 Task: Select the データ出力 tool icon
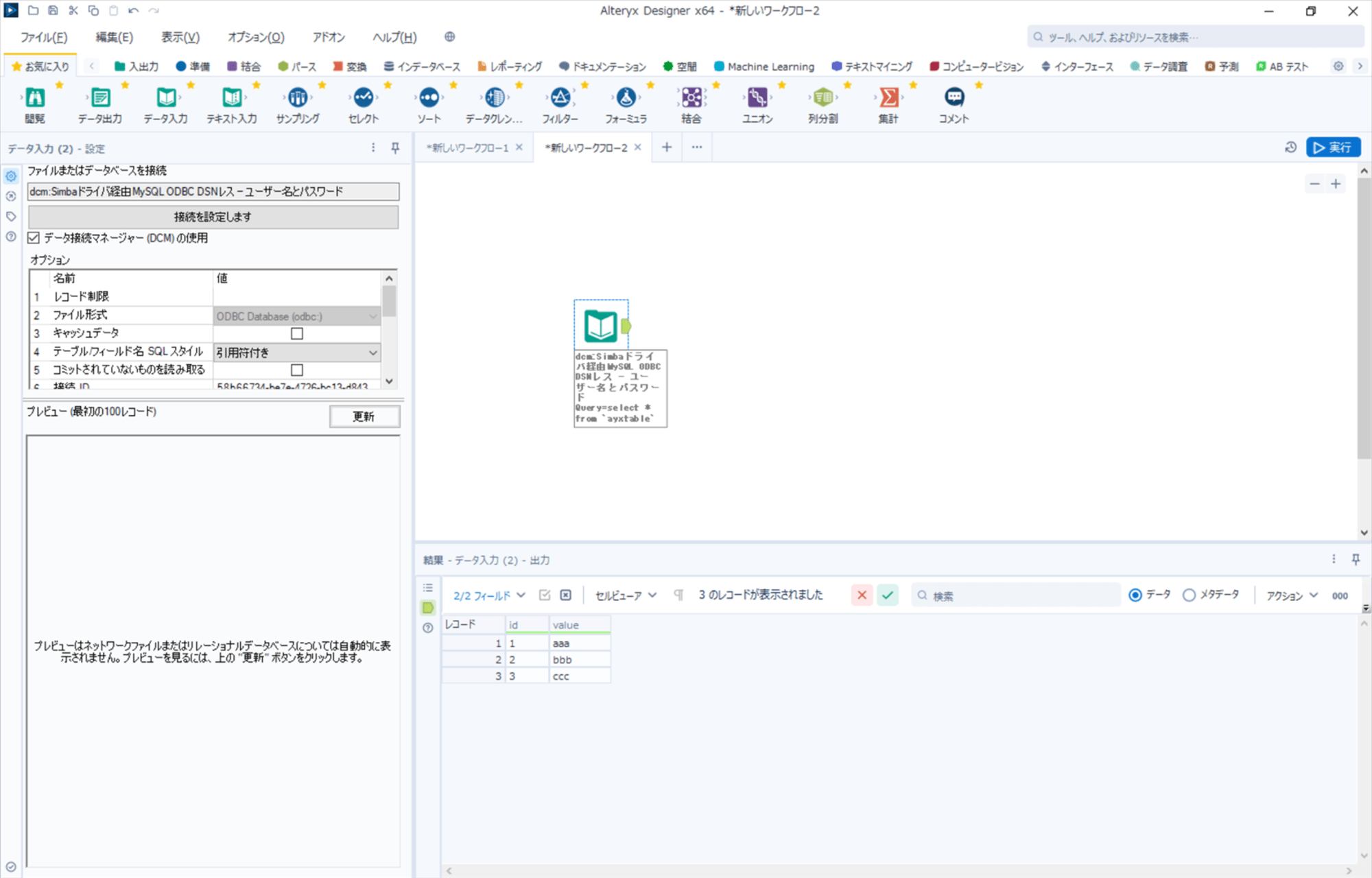(100, 97)
